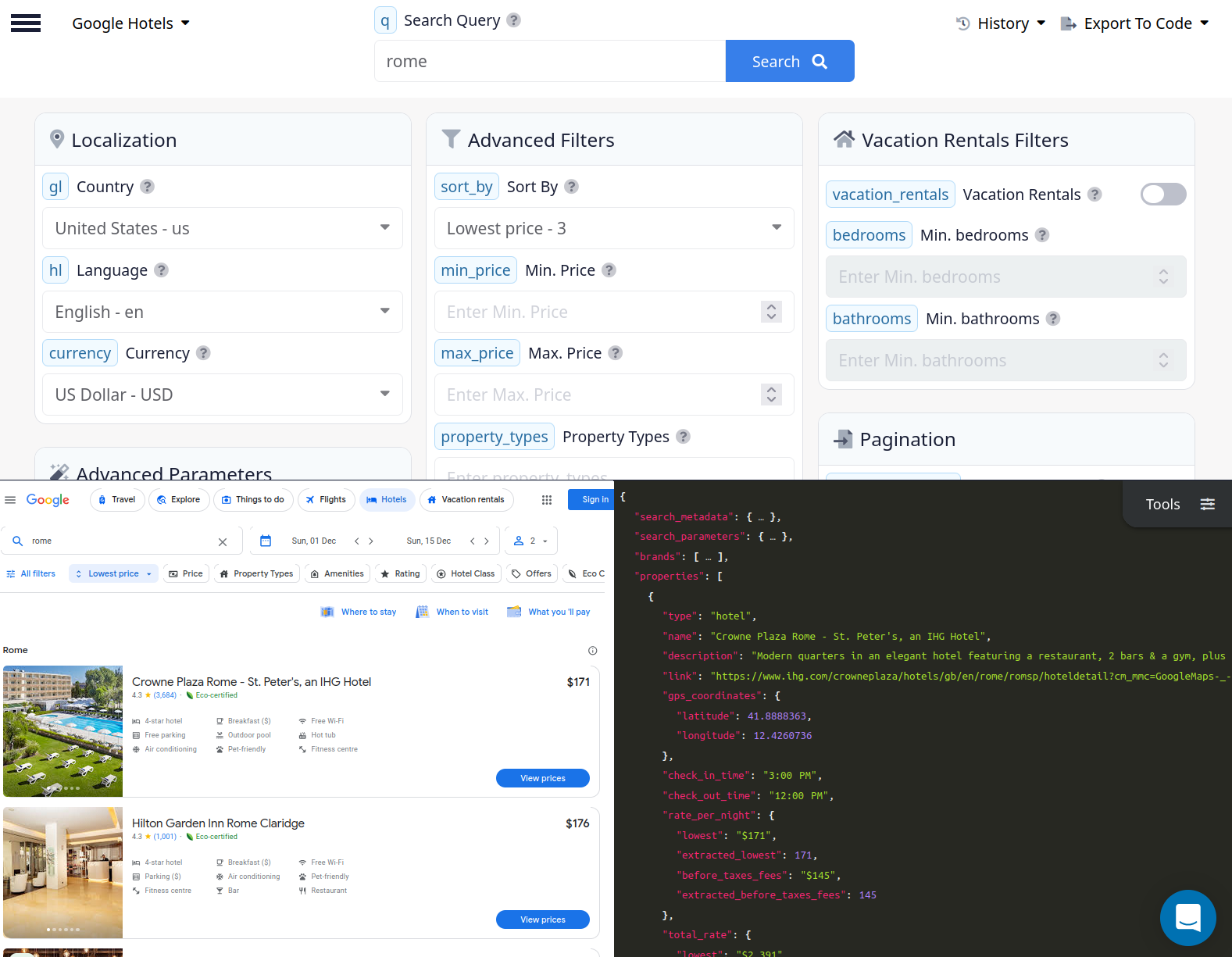Click the rome search query field
1232x957 pixels.
(x=550, y=61)
